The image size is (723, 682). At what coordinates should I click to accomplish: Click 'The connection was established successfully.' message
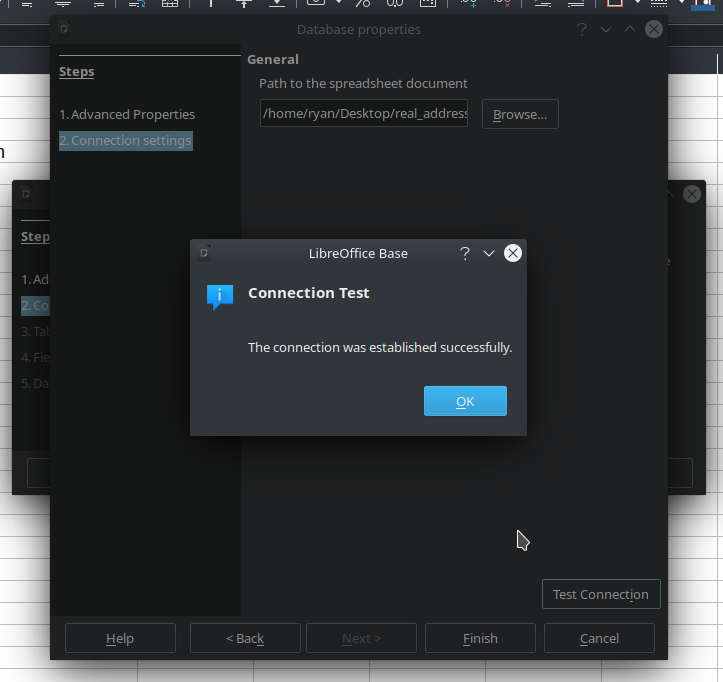pyautogui.click(x=380, y=347)
